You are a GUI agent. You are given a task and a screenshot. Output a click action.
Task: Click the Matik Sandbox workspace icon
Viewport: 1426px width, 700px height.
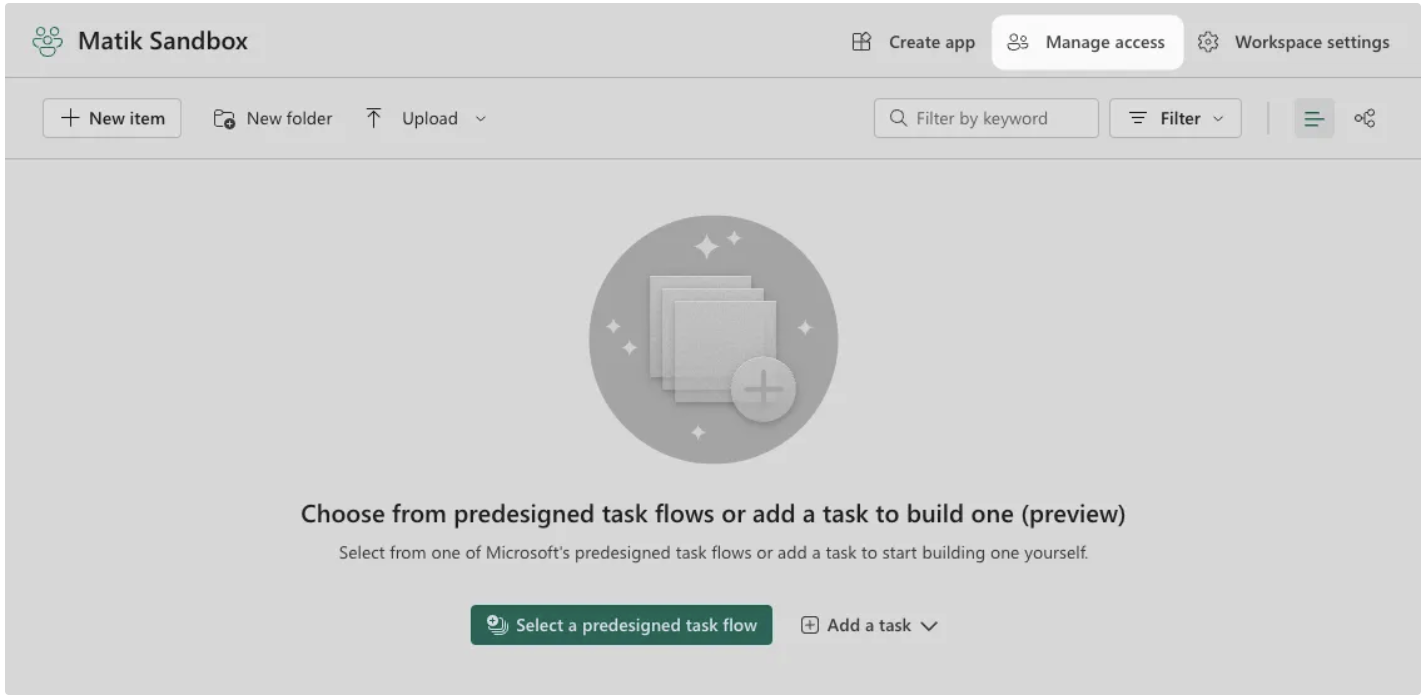click(47, 41)
